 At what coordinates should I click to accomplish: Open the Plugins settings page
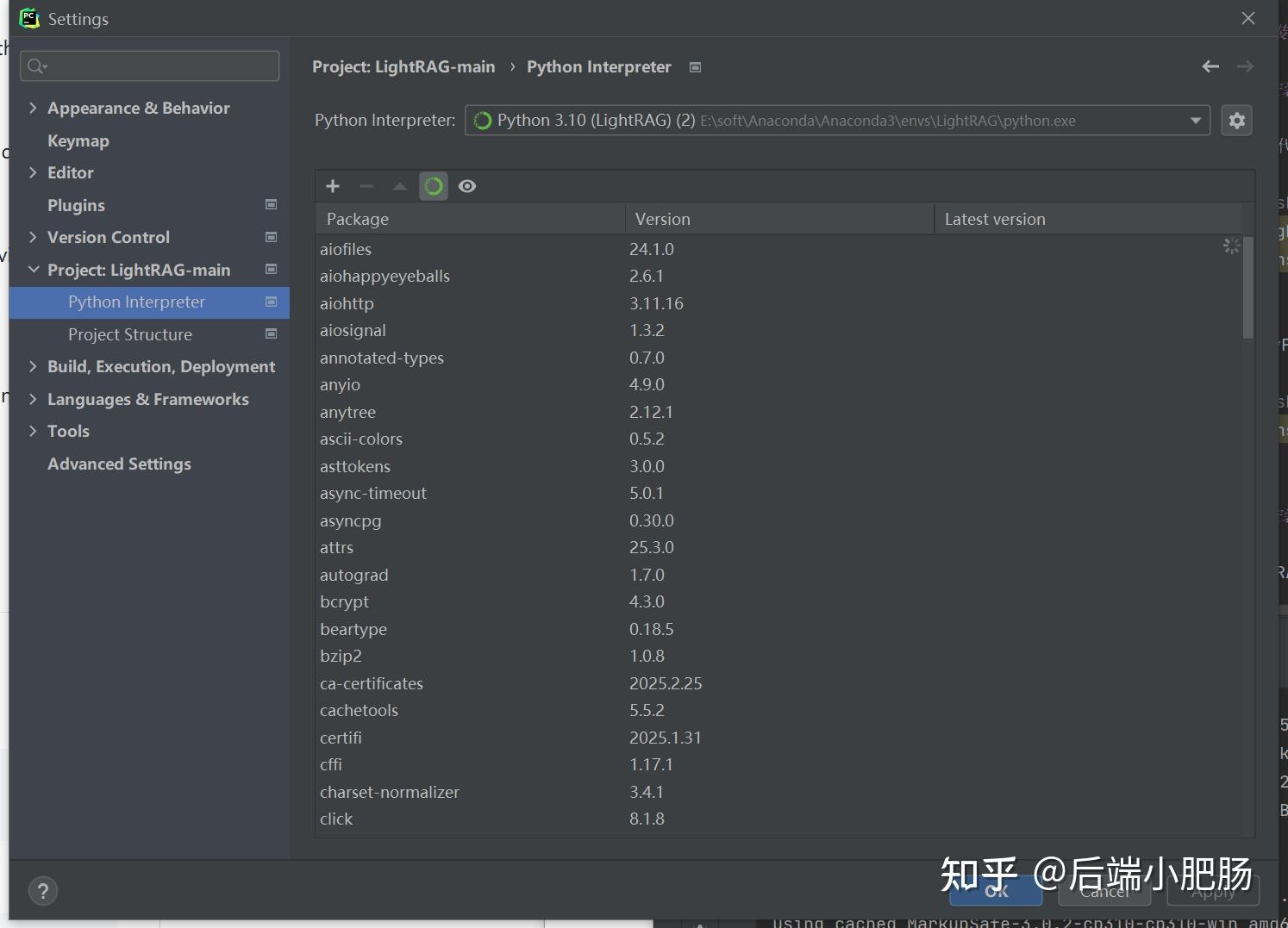(x=76, y=205)
